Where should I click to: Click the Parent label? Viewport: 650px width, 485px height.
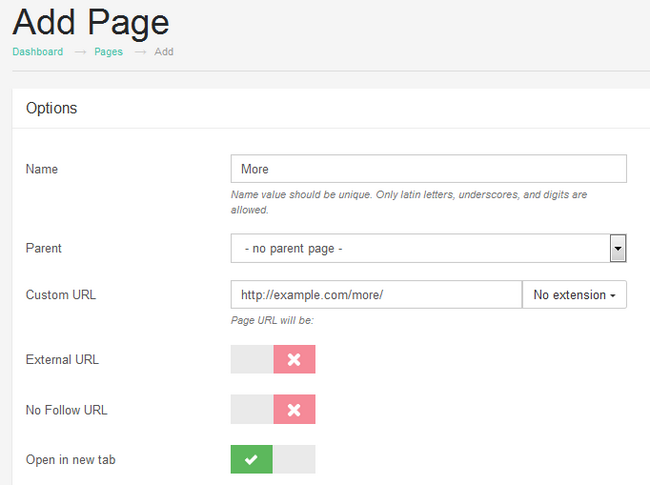pos(44,248)
